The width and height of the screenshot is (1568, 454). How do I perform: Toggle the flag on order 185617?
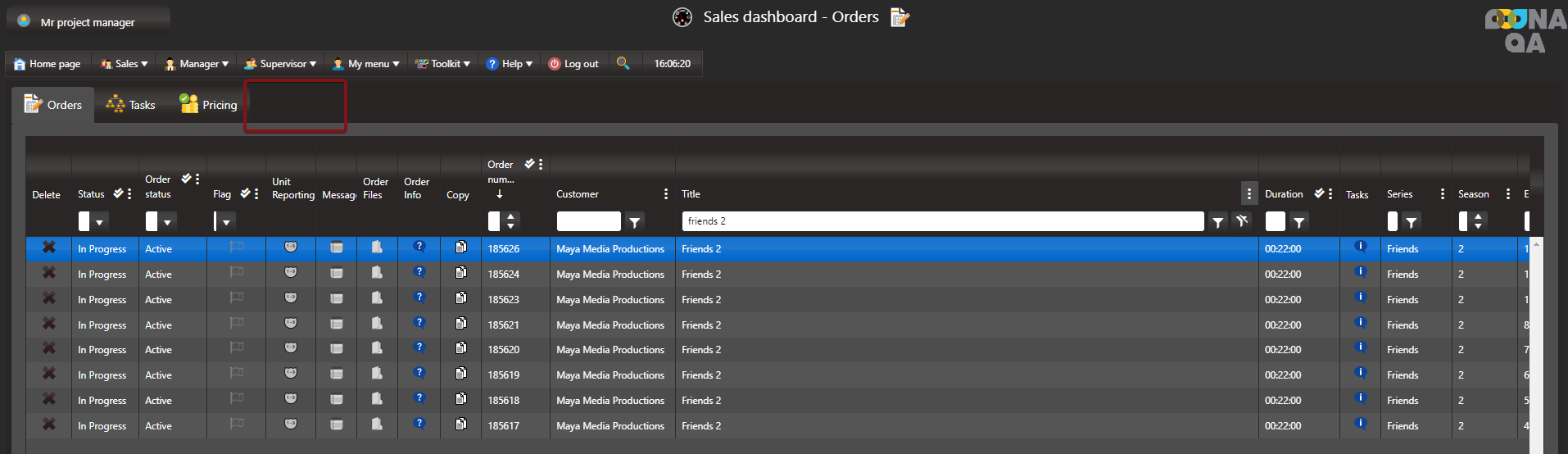pos(237,424)
